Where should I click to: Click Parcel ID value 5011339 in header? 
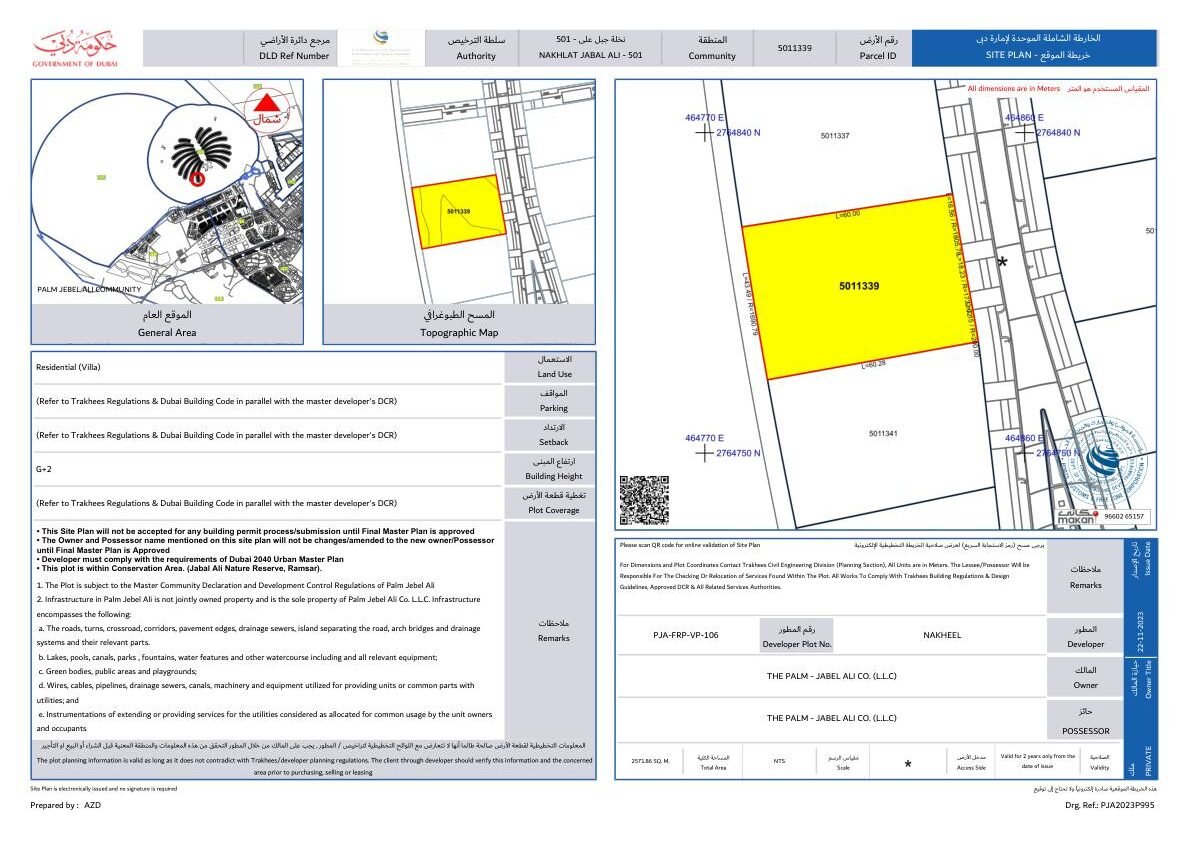point(794,48)
